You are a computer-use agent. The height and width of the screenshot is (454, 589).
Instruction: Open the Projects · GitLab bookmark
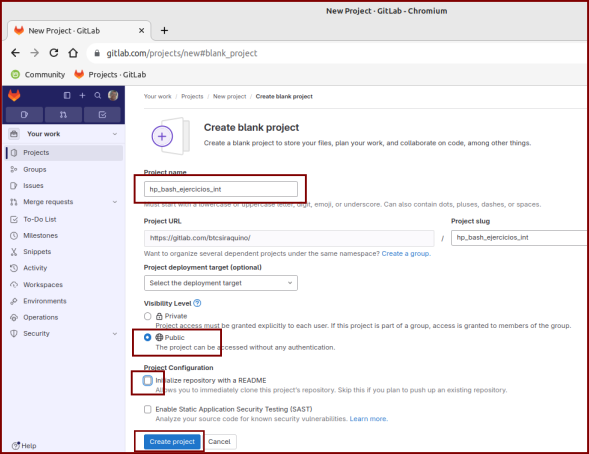110,74
